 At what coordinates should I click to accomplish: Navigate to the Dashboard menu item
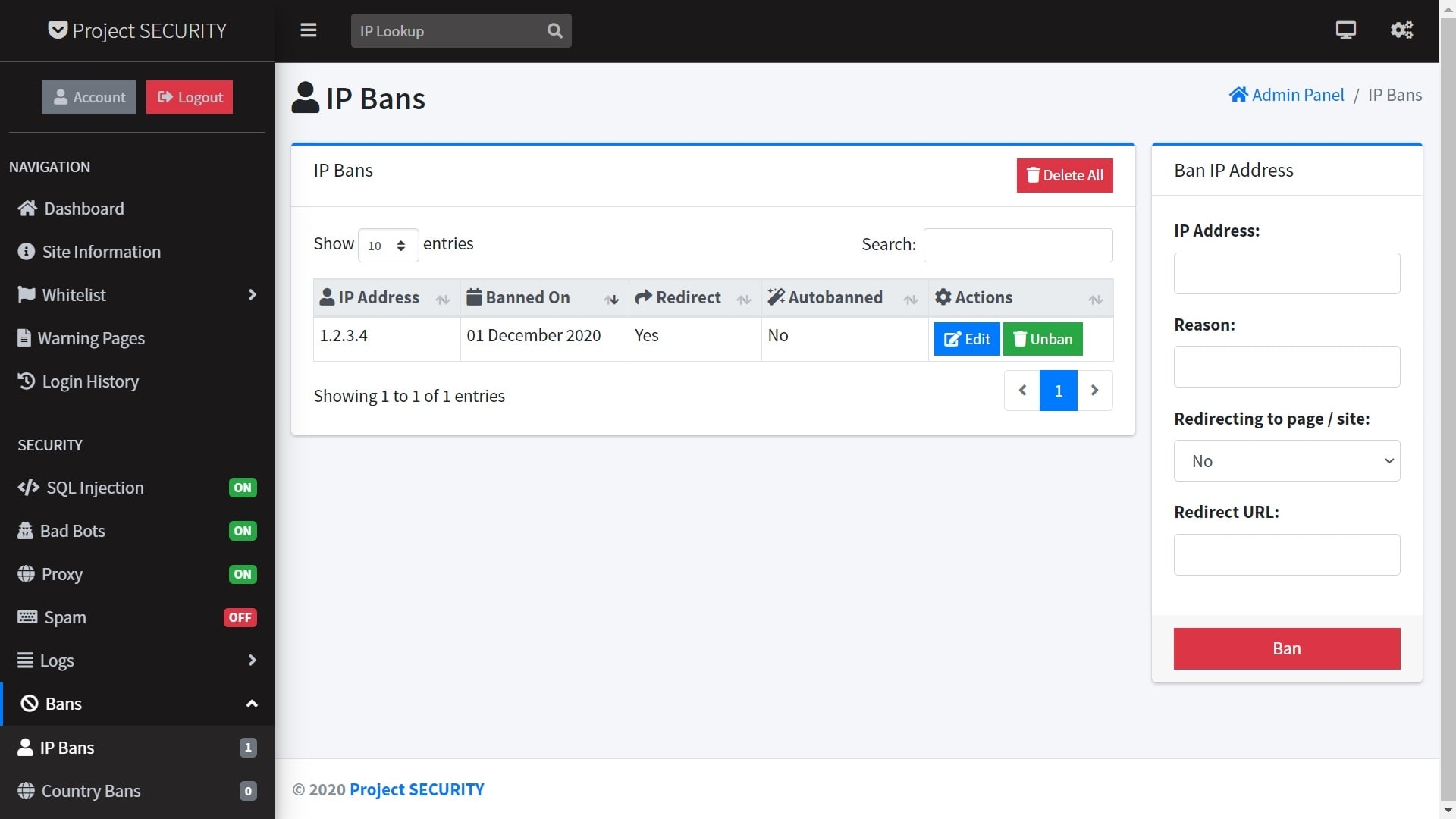point(84,208)
